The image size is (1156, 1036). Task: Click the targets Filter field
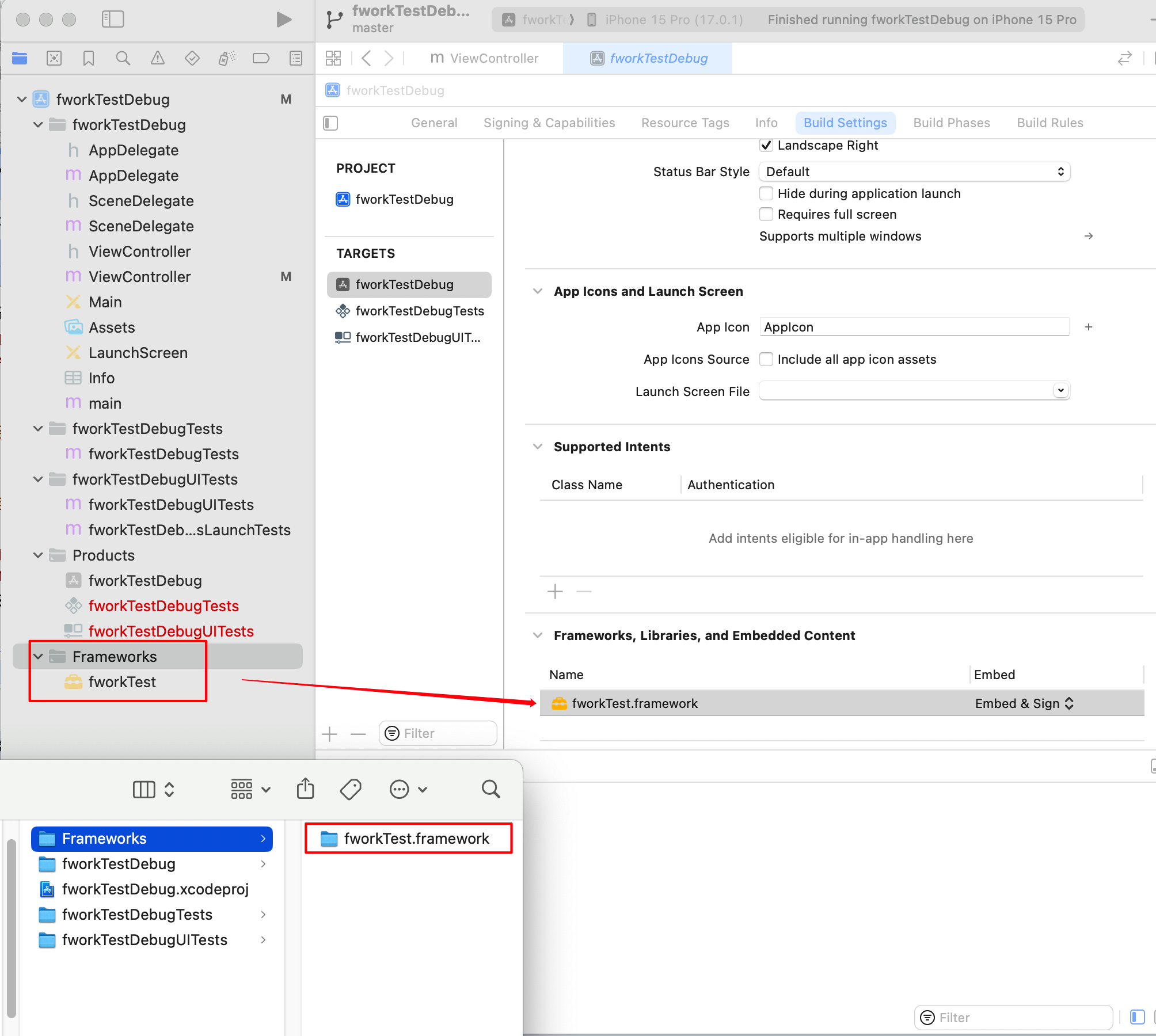click(438, 734)
